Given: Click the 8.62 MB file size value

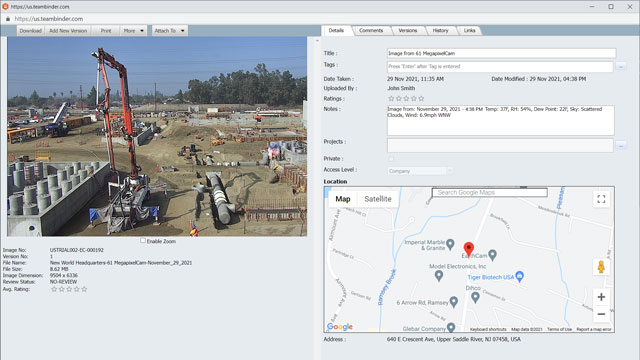Looking at the screenshot, I should 59,269.
